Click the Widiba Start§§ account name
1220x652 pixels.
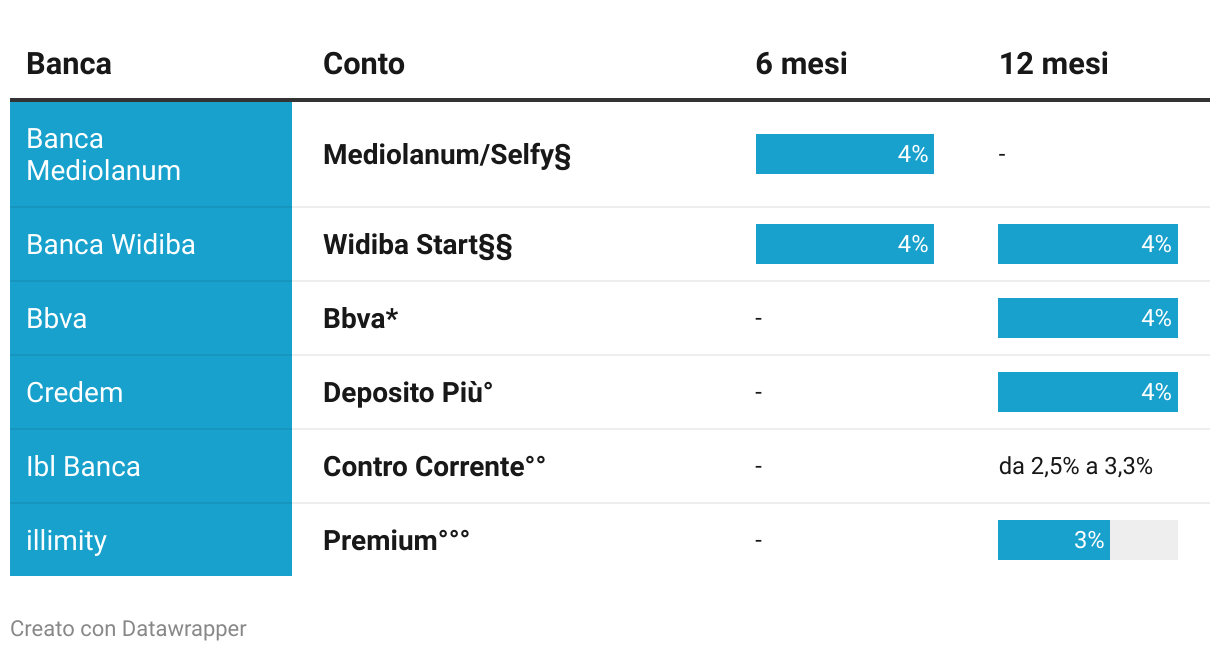point(417,244)
